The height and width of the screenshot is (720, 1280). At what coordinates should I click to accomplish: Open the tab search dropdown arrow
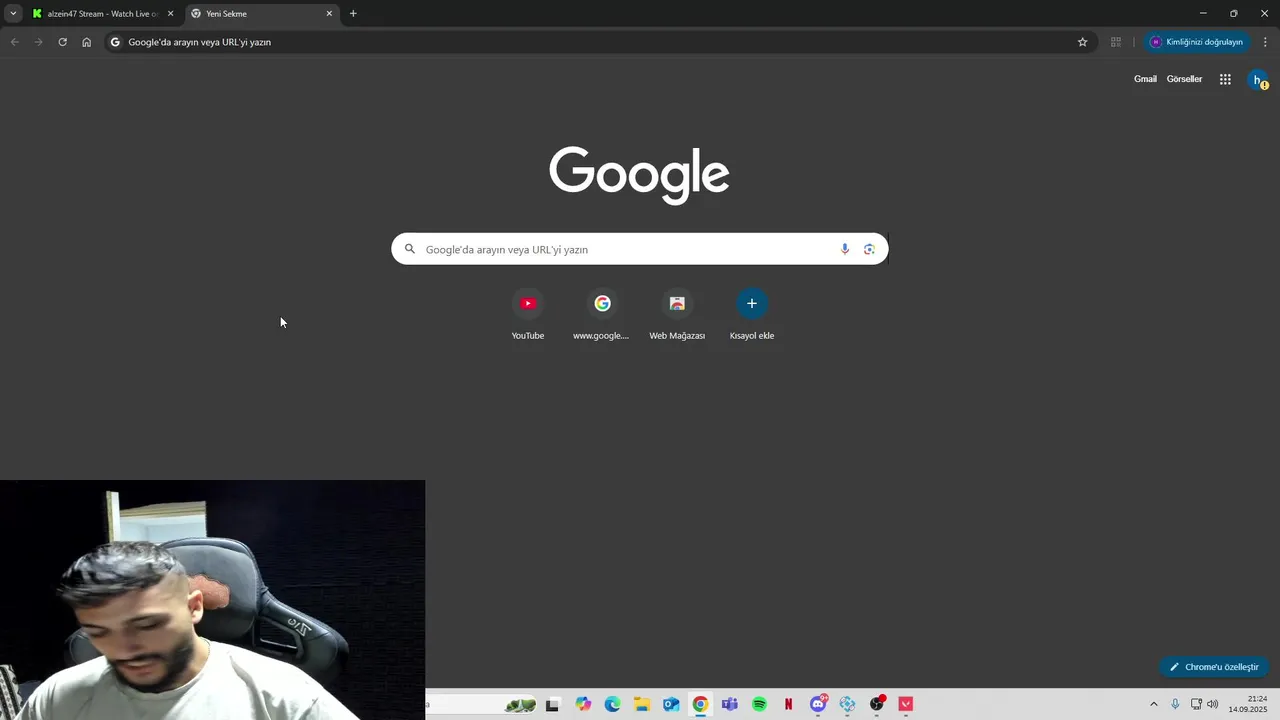pyautogui.click(x=13, y=14)
